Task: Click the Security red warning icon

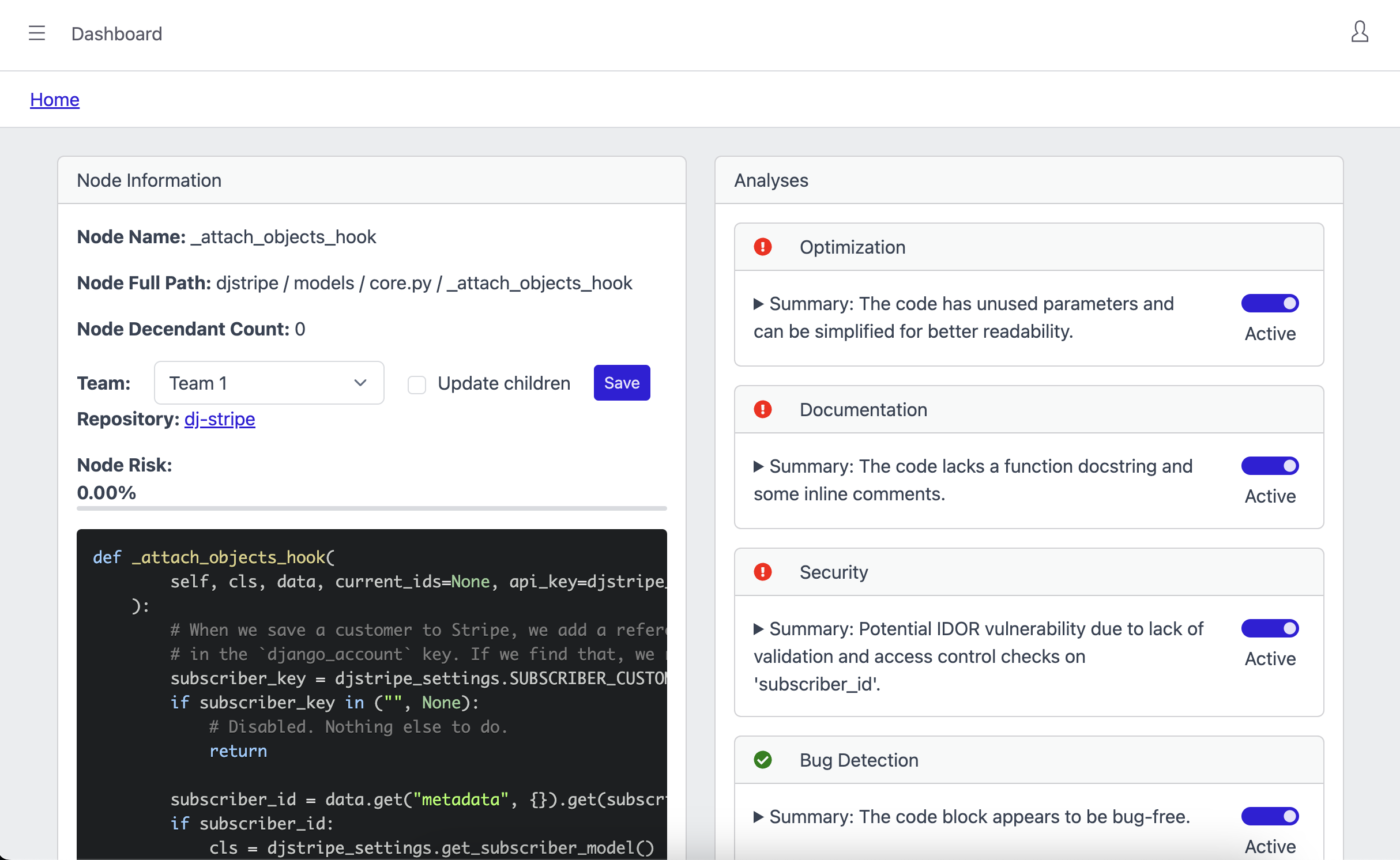Action: pos(763,572)
